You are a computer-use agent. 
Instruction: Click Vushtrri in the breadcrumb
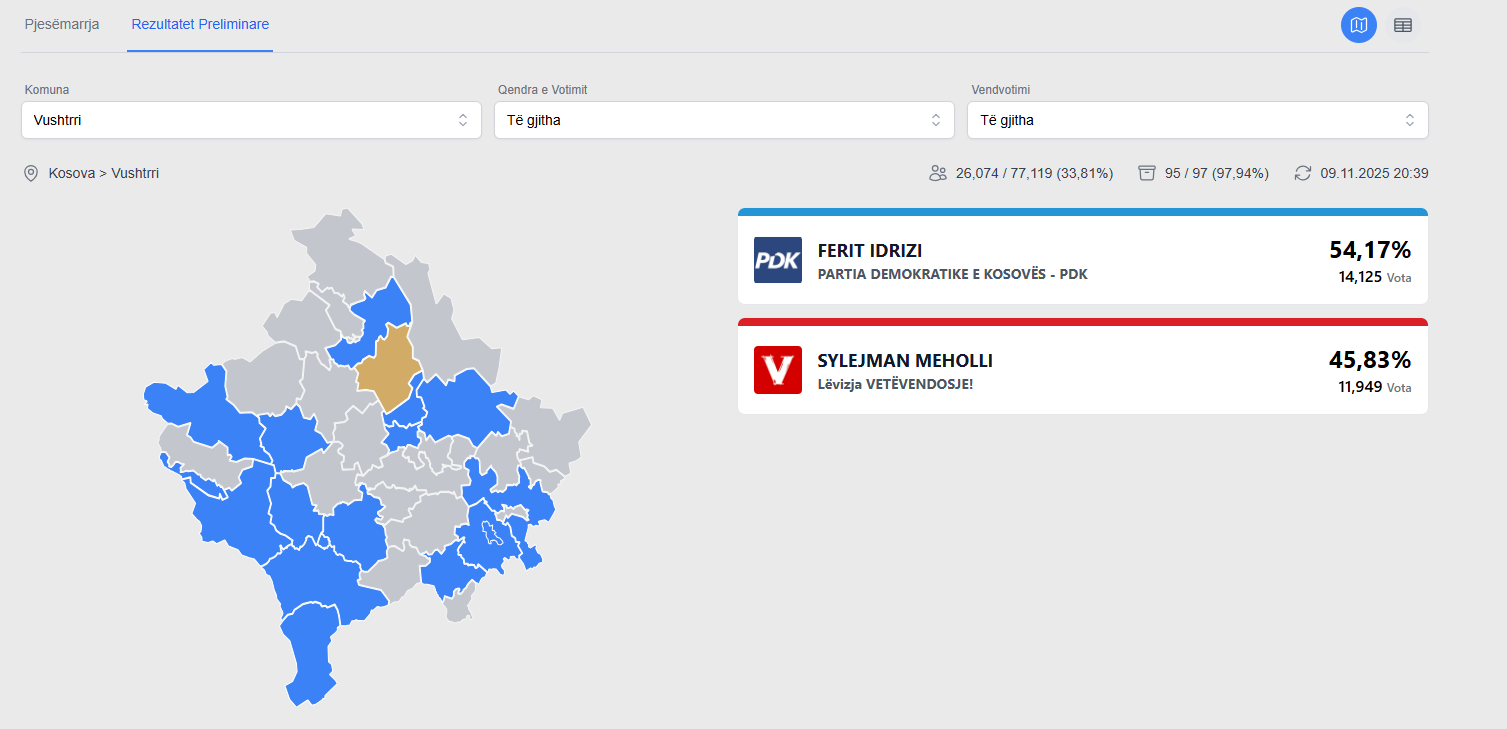[135, 173]
